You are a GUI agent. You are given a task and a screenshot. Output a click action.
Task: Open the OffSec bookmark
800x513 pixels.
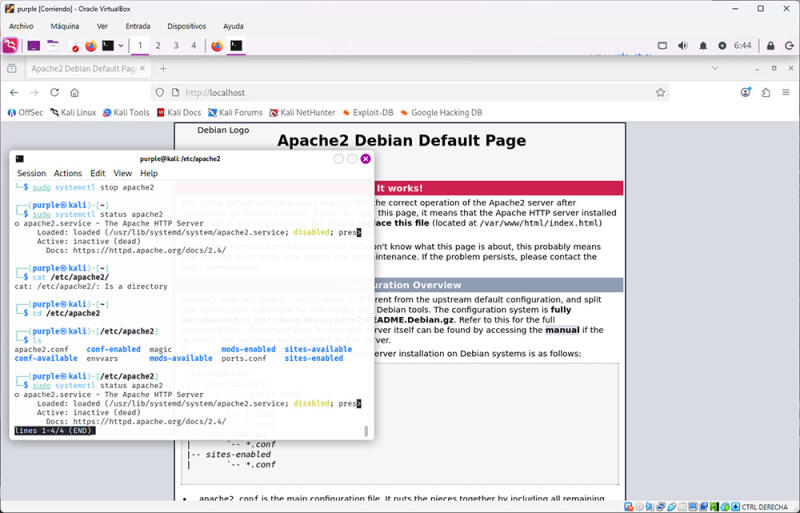coord(26,112)
